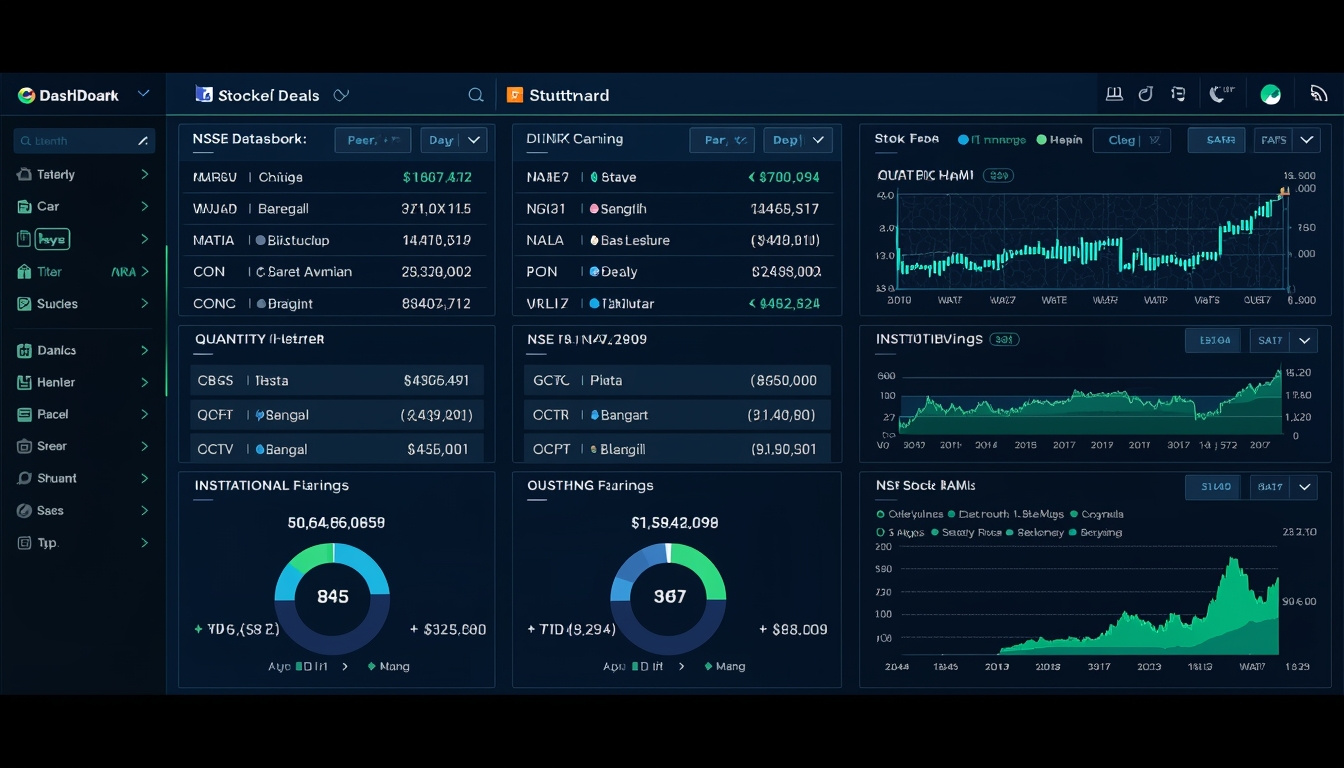Click the Peer button in NSSE Databork
Image resolution: width=1344 pixels, height=768 pixels.
point(373,140)
